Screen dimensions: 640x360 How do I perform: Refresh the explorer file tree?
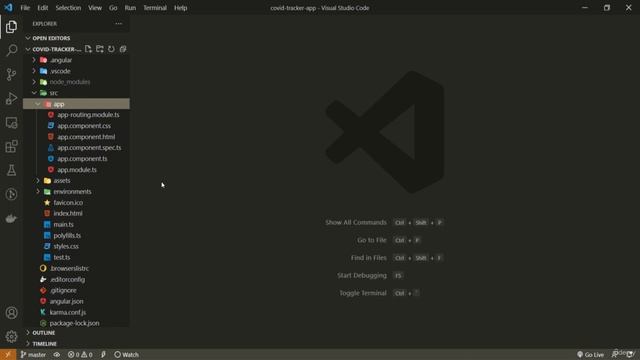coord(111,49)
